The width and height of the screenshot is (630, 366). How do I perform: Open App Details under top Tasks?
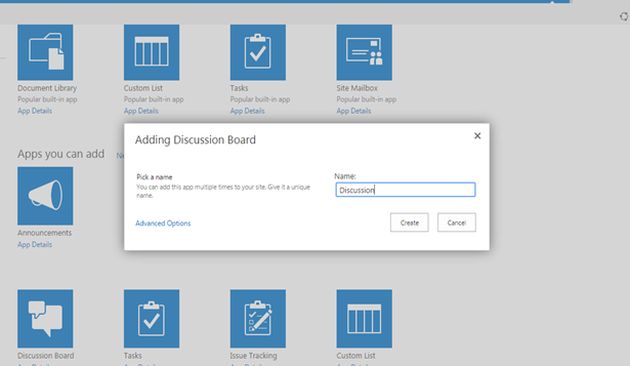coord(247,111)
